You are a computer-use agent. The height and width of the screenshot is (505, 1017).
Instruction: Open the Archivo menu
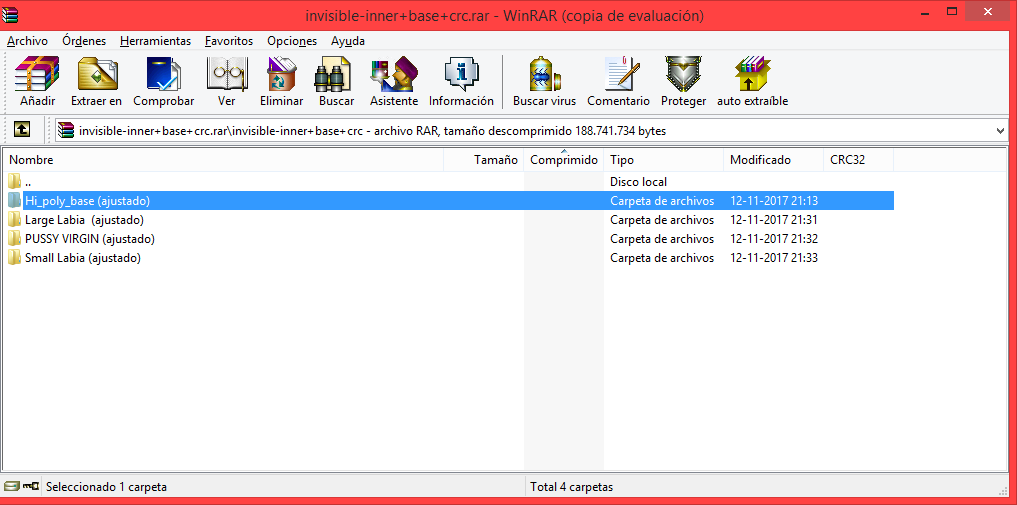pyautogui.click(x=27, y=41)
